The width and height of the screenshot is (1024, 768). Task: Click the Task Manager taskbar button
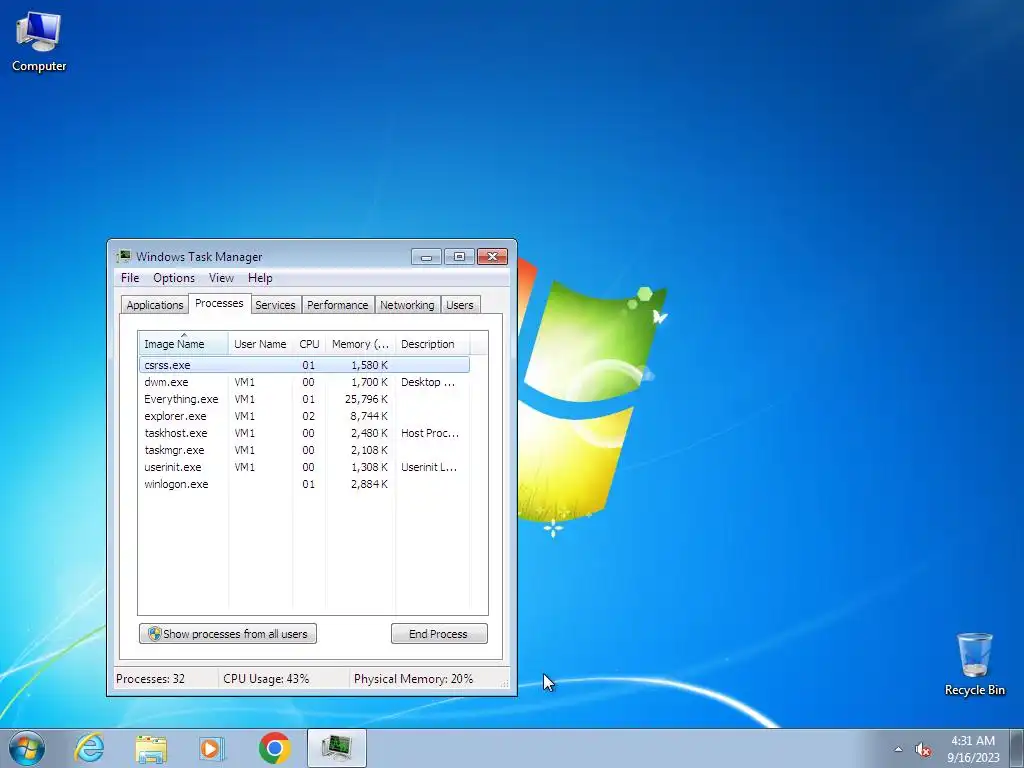tap(336, 748)
